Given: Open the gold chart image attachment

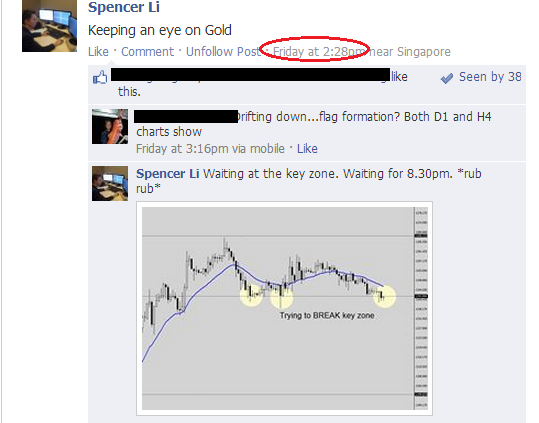Looking at the screenshot, I should click(x=285, y=309).
